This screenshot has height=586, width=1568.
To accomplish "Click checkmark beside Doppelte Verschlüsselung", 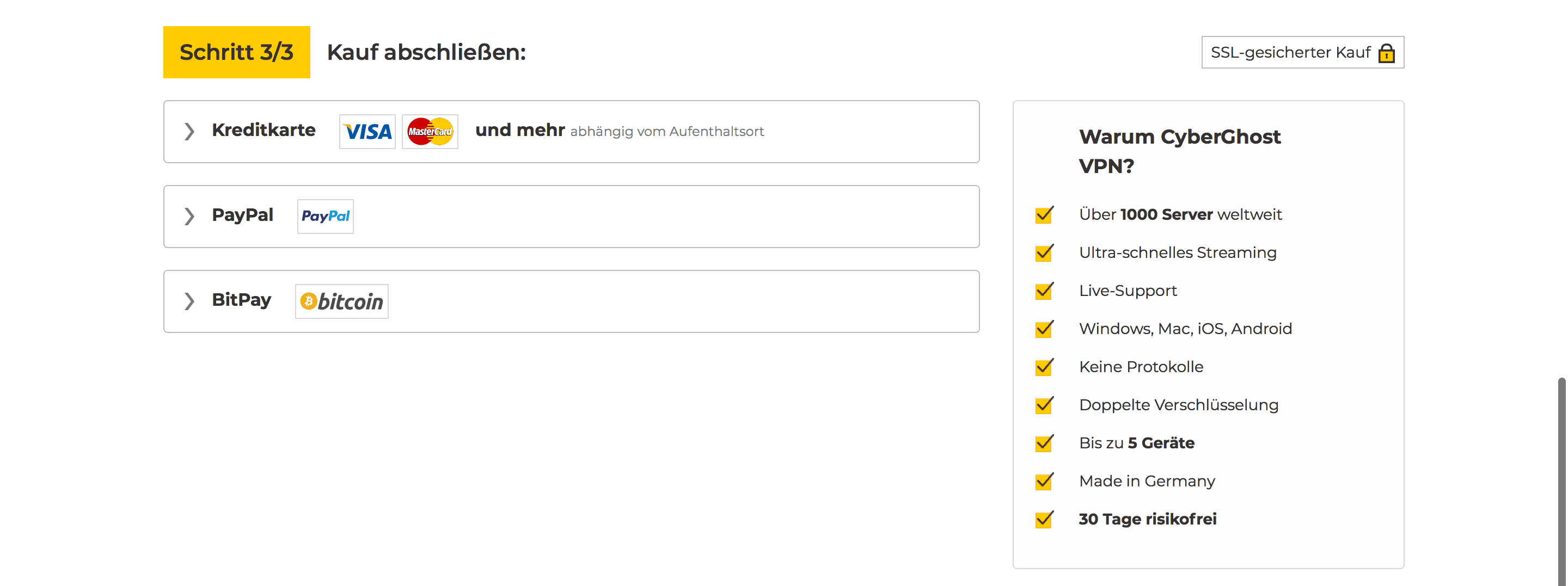I will (x=1044, y=405).
